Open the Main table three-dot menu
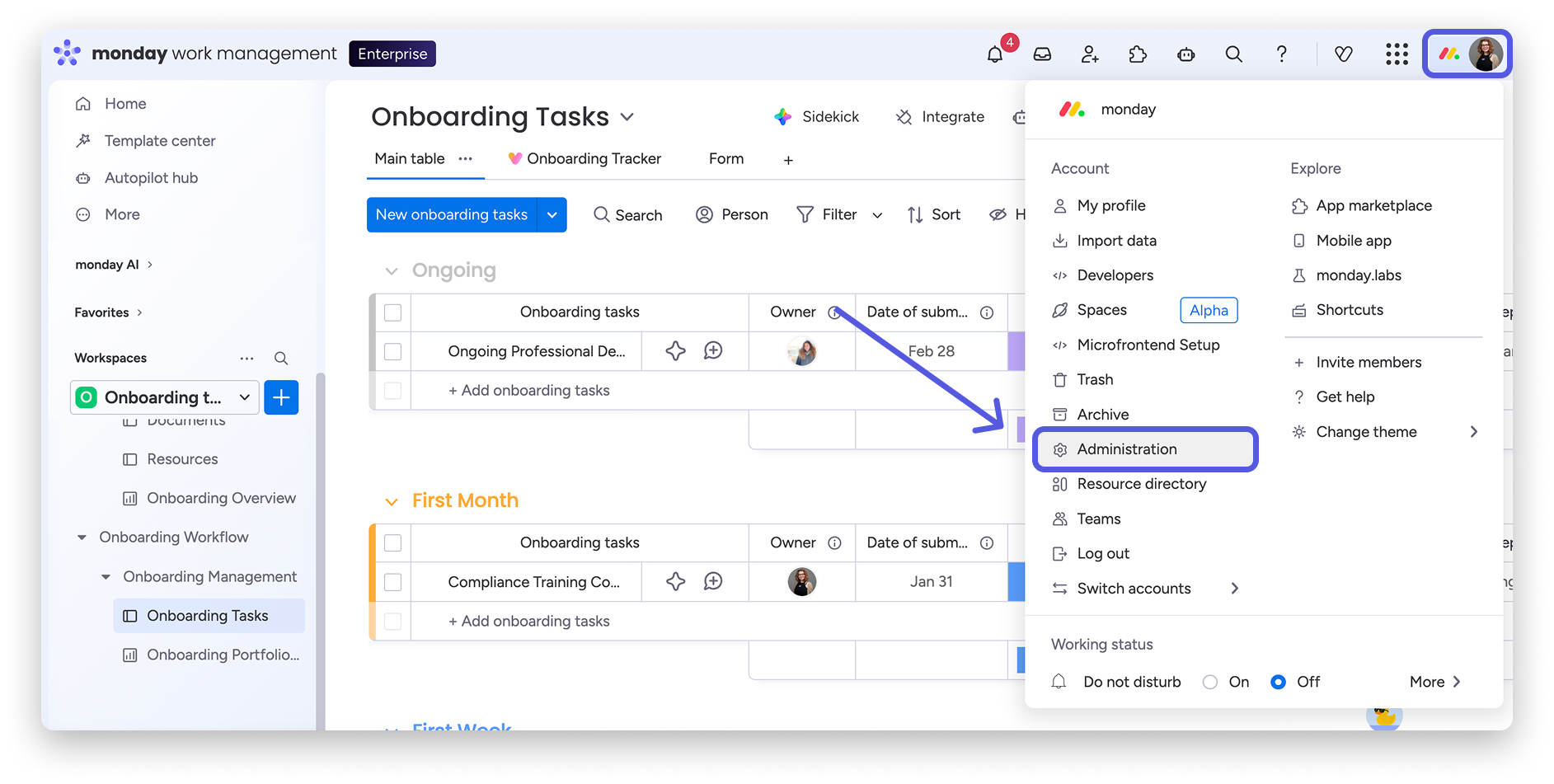 (466, 158)
